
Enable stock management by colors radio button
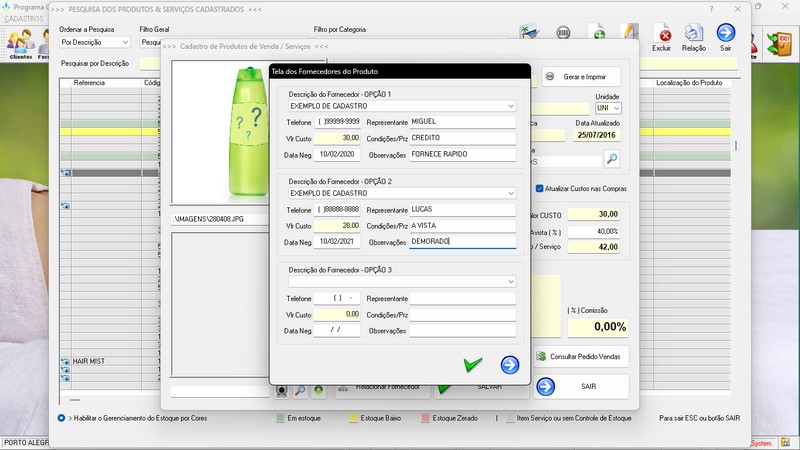click(x=62, y=417)
